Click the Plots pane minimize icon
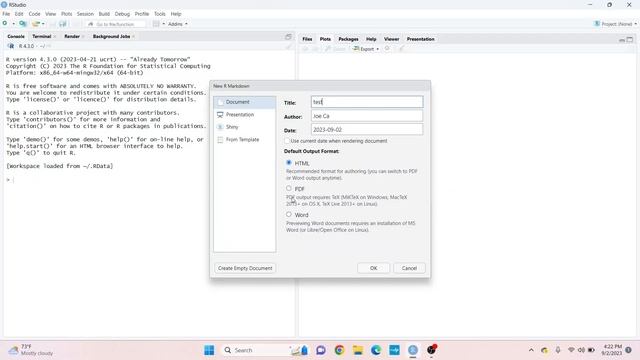 pyautogui.click(x=622, y=40)
